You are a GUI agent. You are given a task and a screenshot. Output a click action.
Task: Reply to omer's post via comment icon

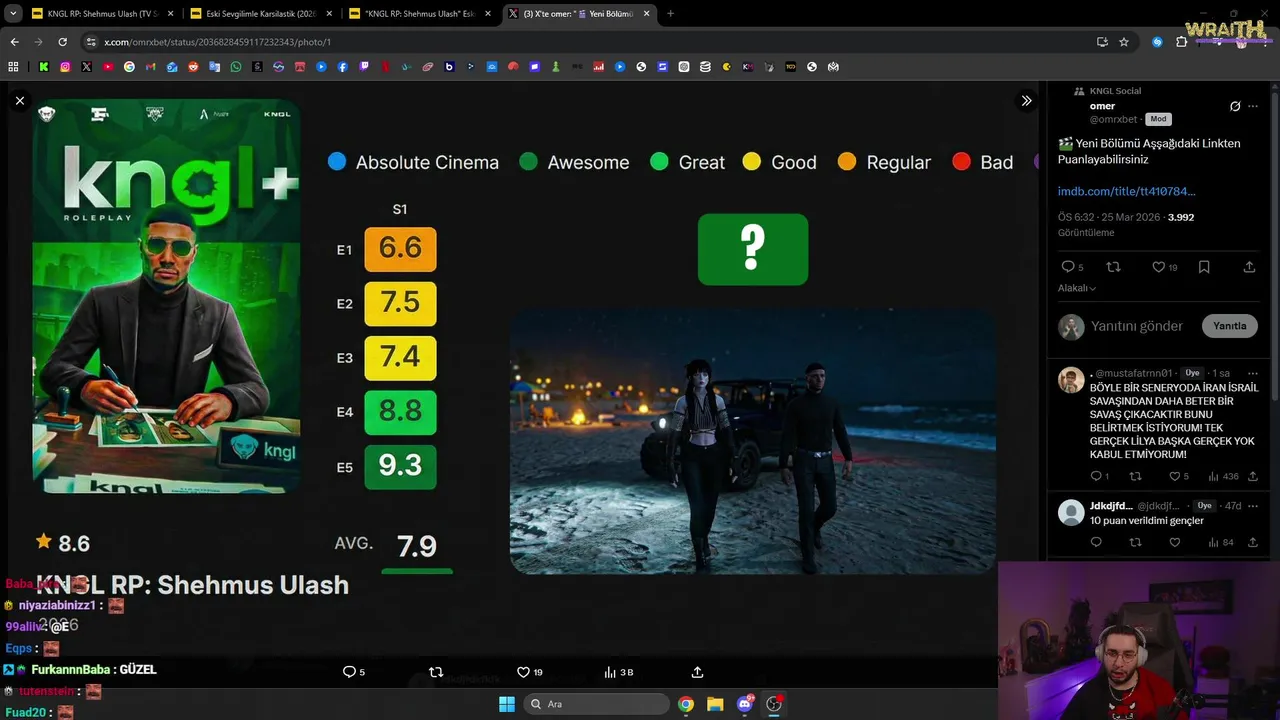click(1068, 267)
